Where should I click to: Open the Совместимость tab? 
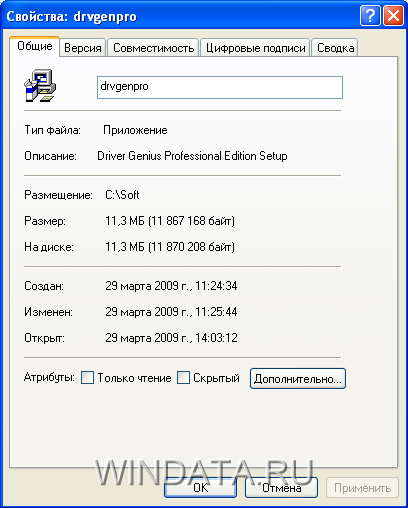click(153, 48)
